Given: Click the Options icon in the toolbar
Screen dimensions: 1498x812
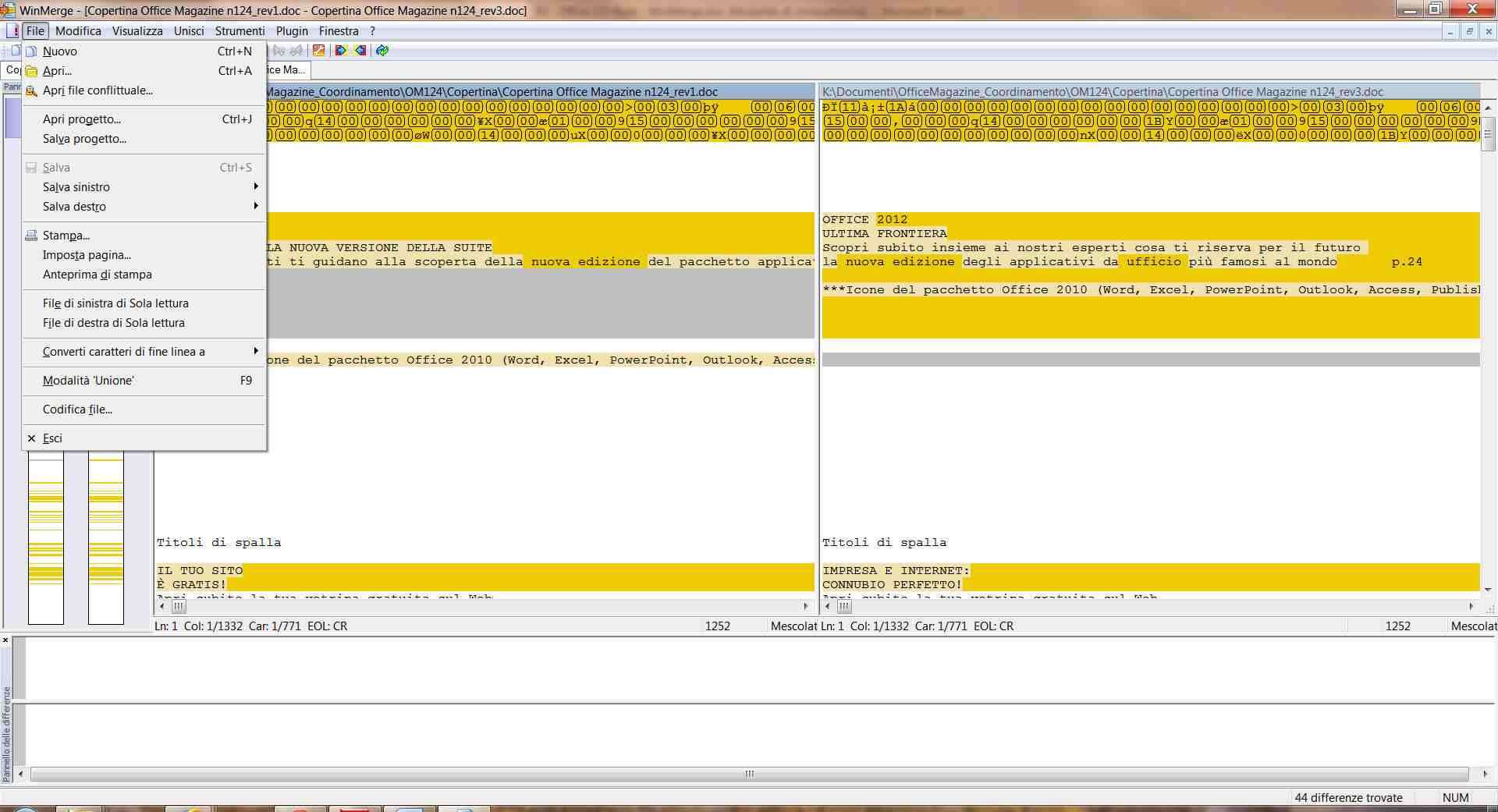Looking at the screenshot, I should click(x=319, y=51).
